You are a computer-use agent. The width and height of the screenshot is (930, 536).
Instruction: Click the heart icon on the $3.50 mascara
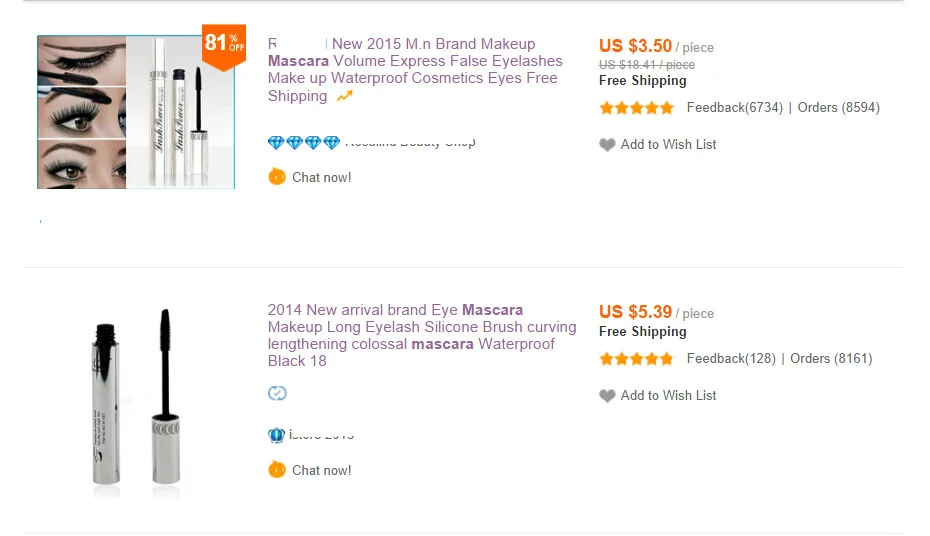(x=607, y=145)
